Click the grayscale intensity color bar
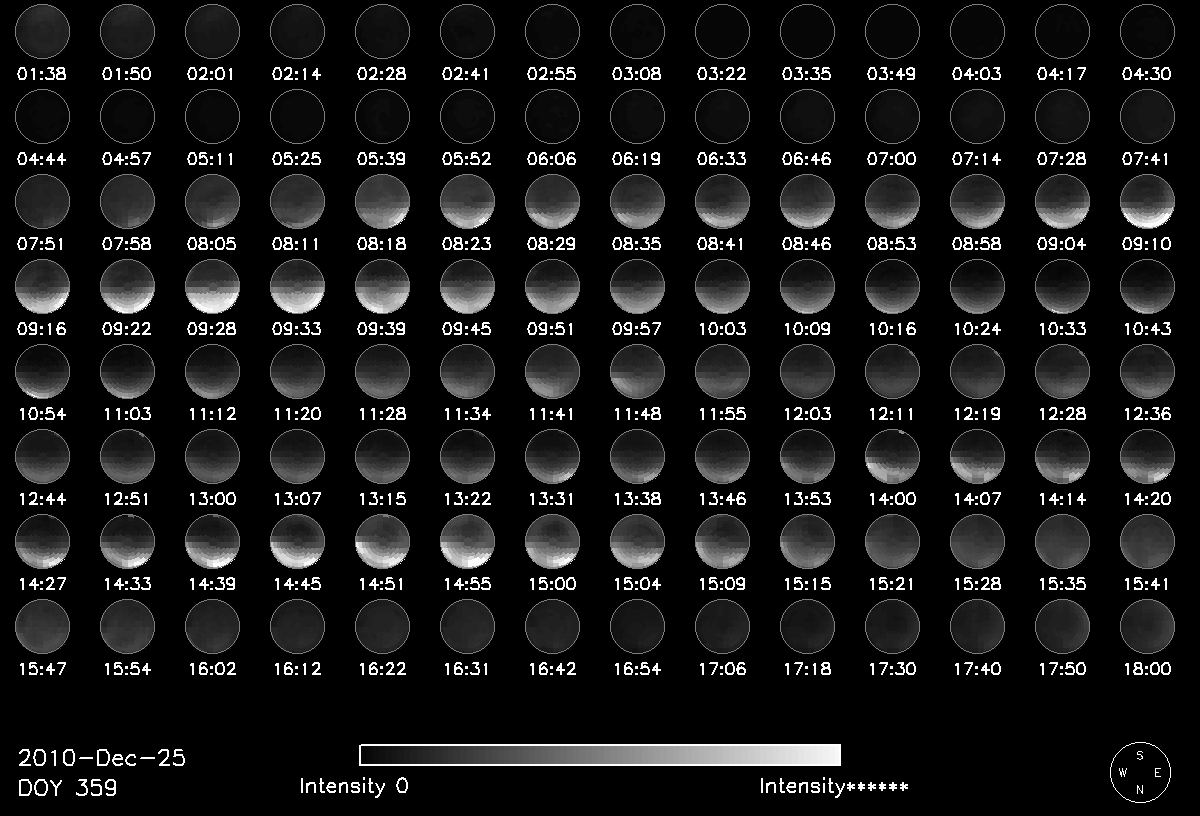1200x816 pixels. (x=599, y=755)
